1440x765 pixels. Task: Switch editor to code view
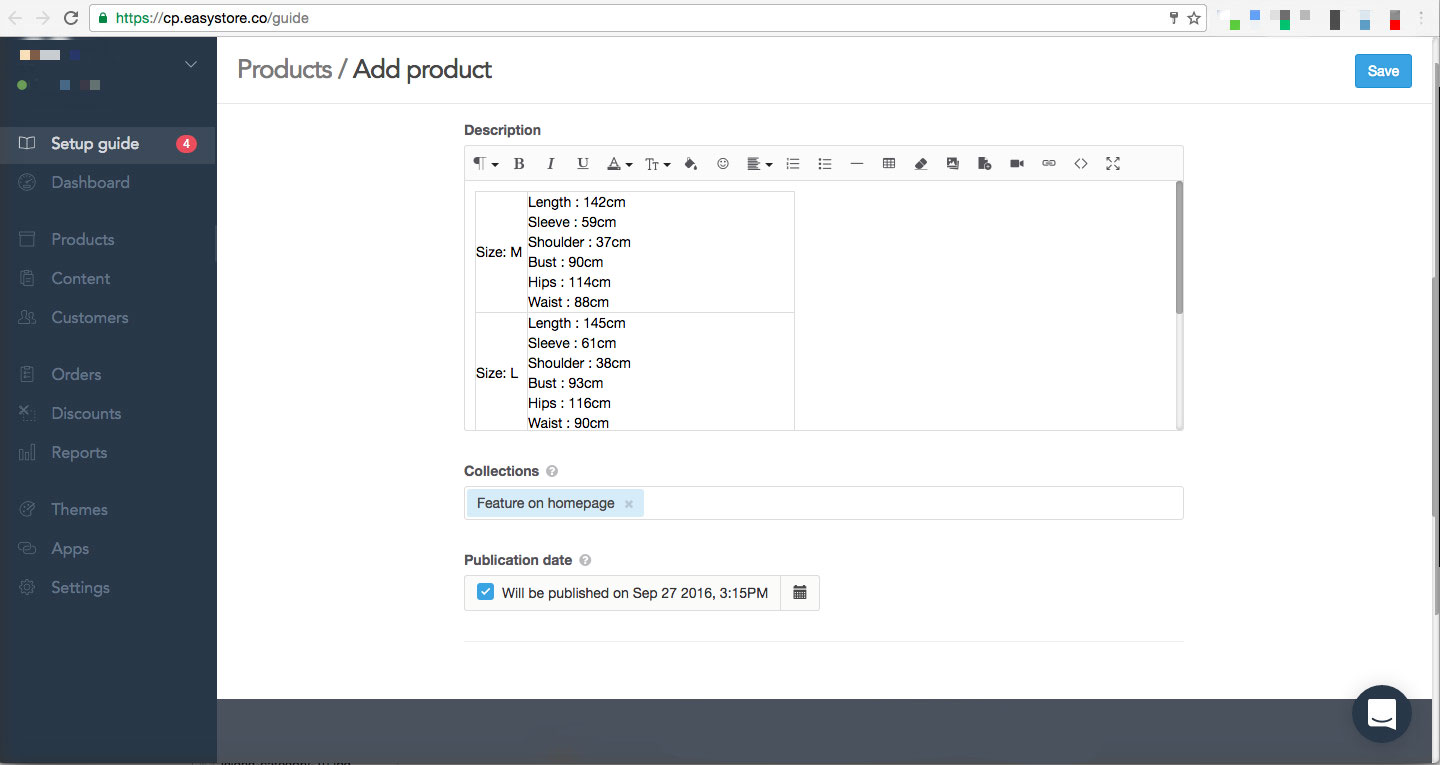[x=1081, y=164]
